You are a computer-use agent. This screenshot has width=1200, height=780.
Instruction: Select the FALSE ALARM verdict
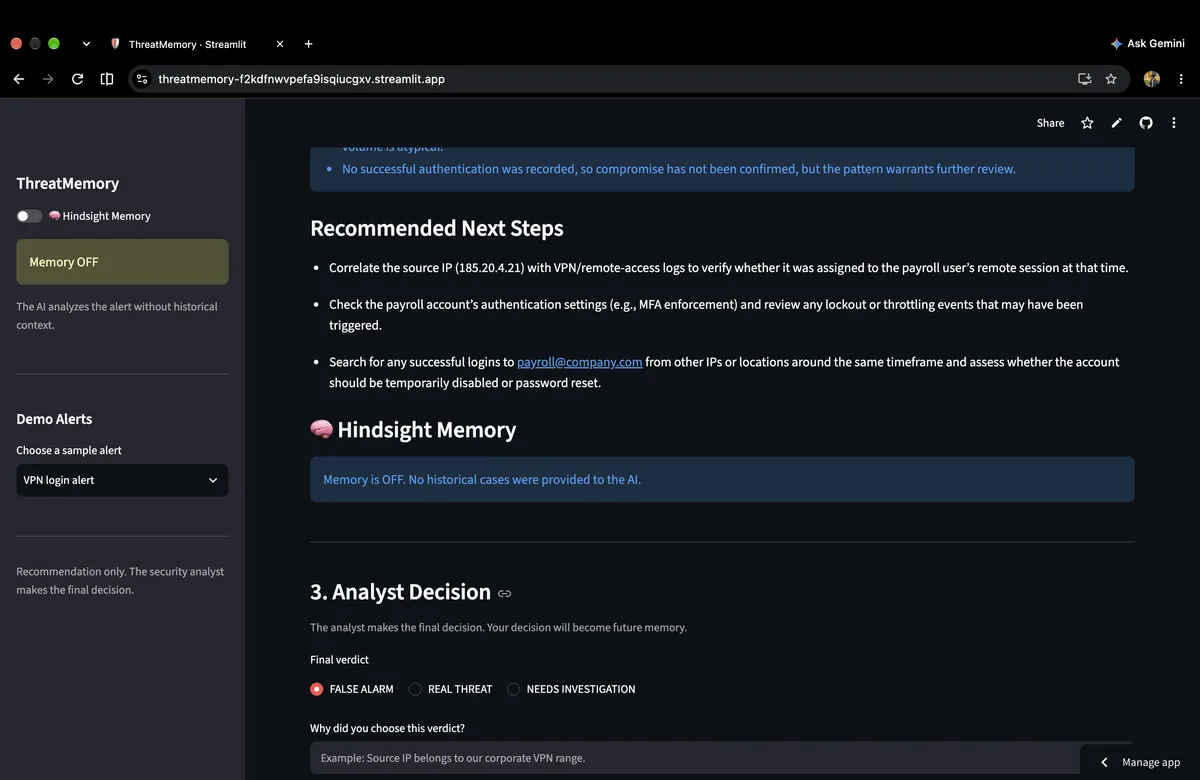coord(352,689)
